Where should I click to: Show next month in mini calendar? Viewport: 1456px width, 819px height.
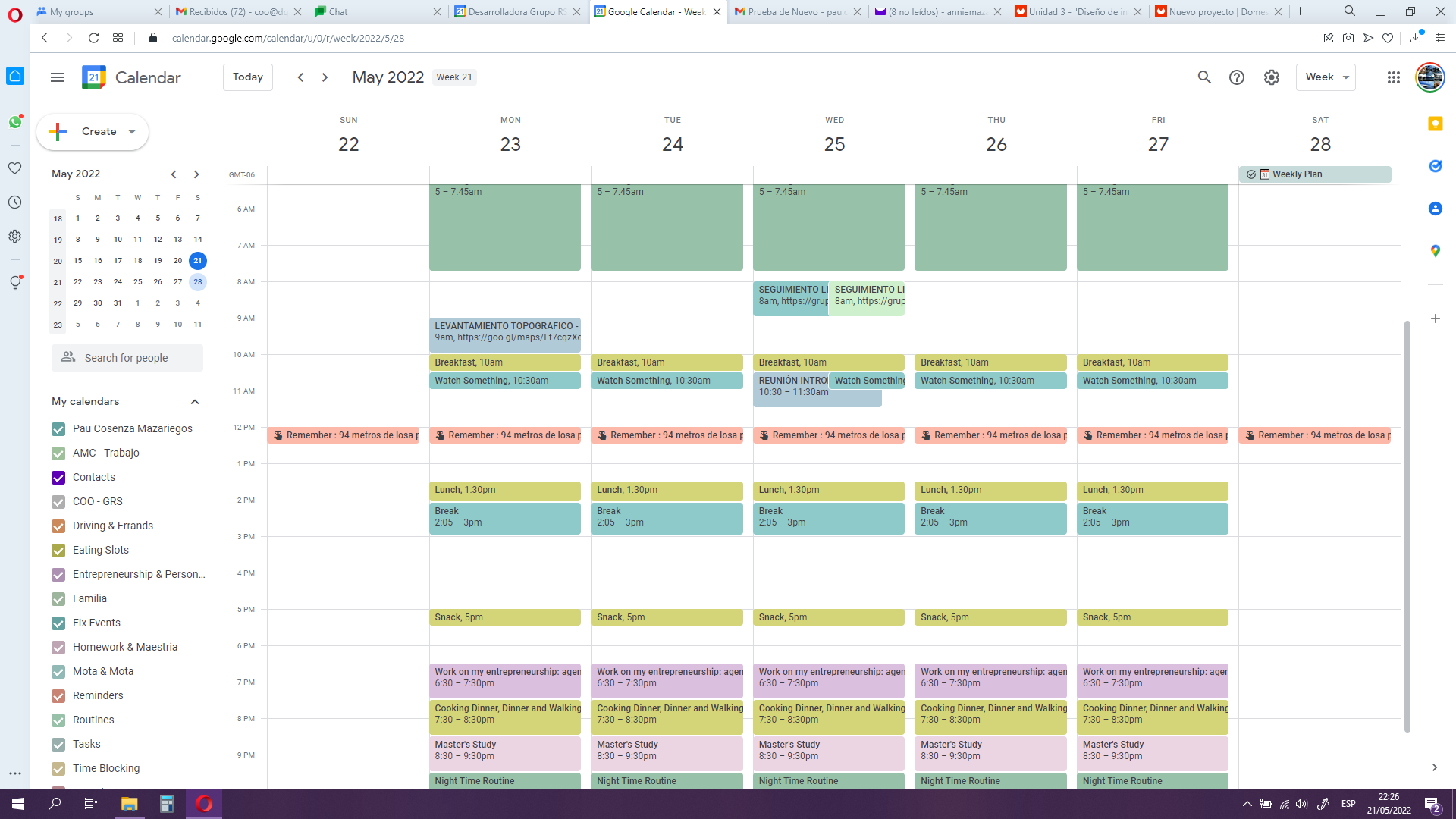point(196,174)
